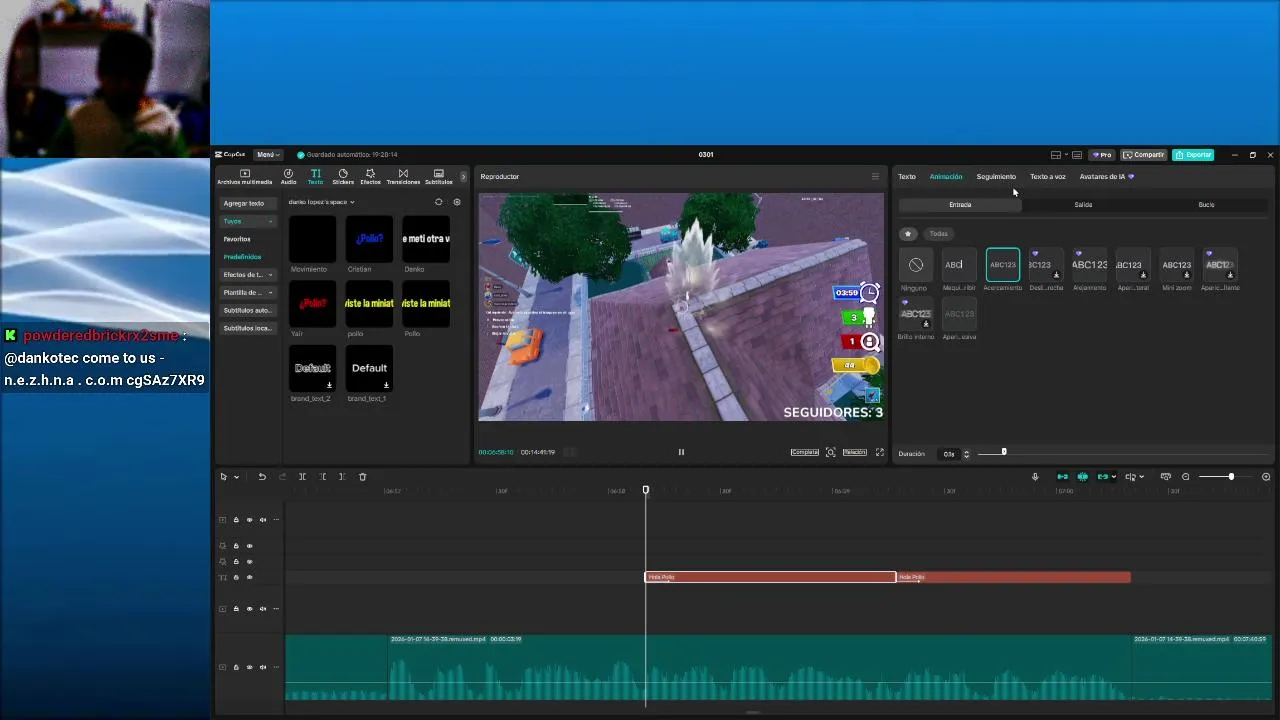Screen dimensions: 1280x720
Task: Expand the Efectos de t... category
Action: tap(270, 275)
